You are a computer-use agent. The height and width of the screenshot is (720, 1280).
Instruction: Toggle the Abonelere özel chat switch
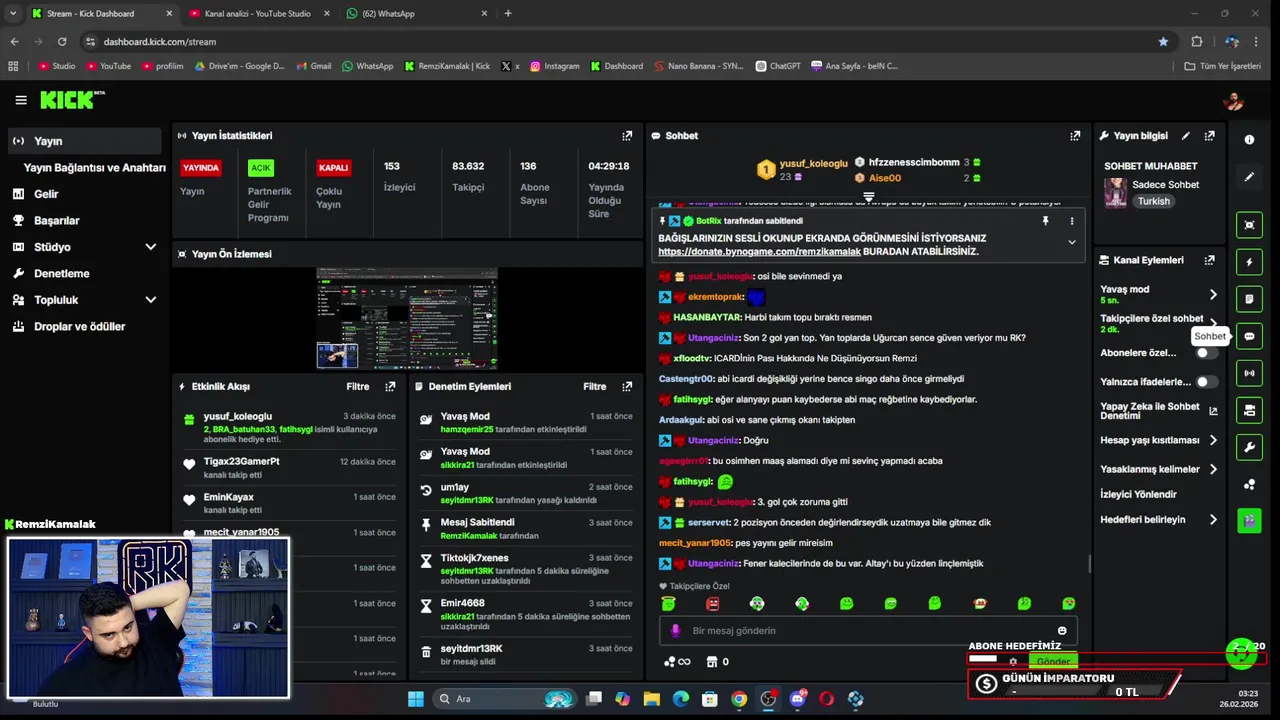click(1207, 353)
